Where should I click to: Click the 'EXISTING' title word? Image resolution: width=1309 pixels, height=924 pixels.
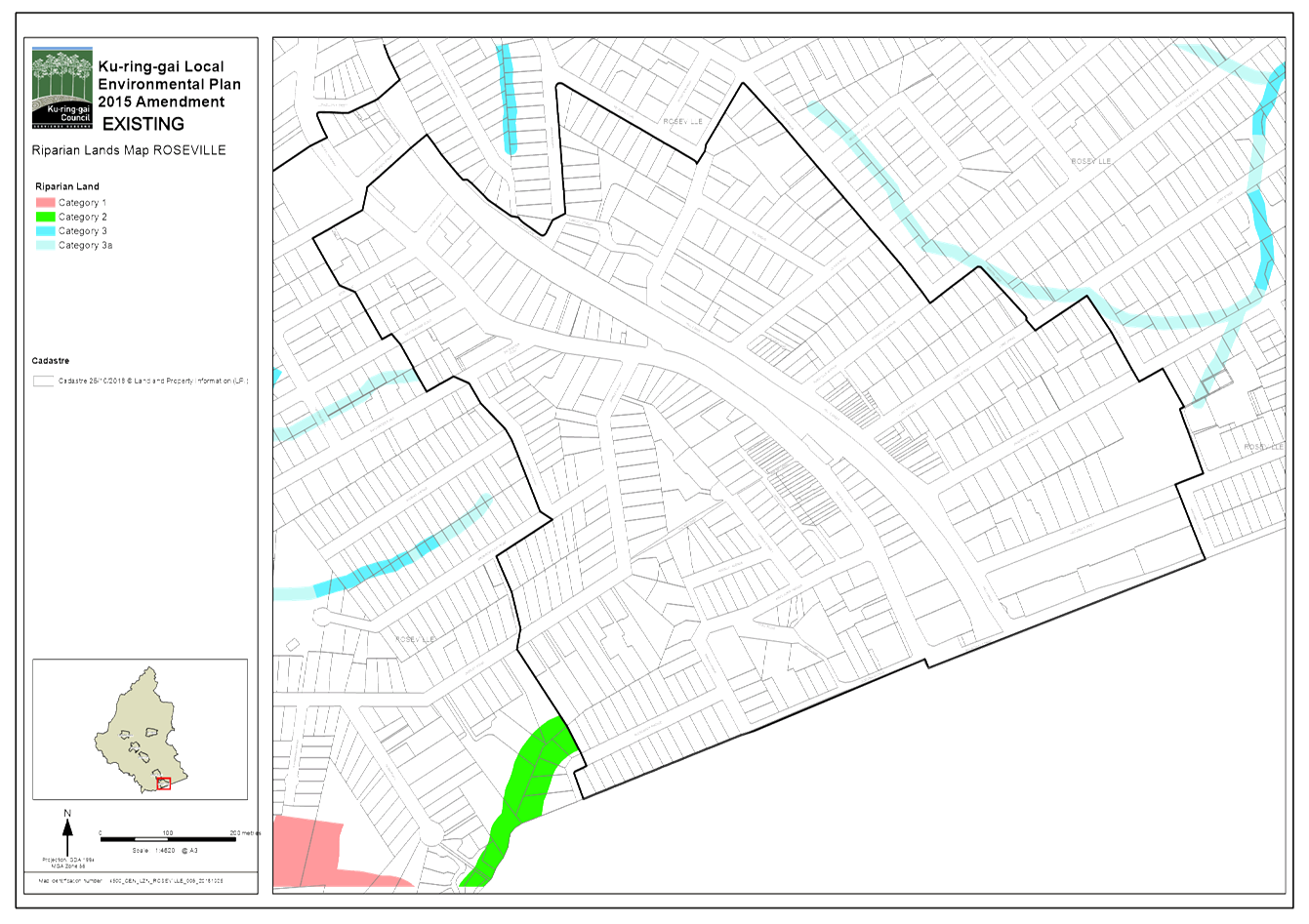tap(143, 124)
